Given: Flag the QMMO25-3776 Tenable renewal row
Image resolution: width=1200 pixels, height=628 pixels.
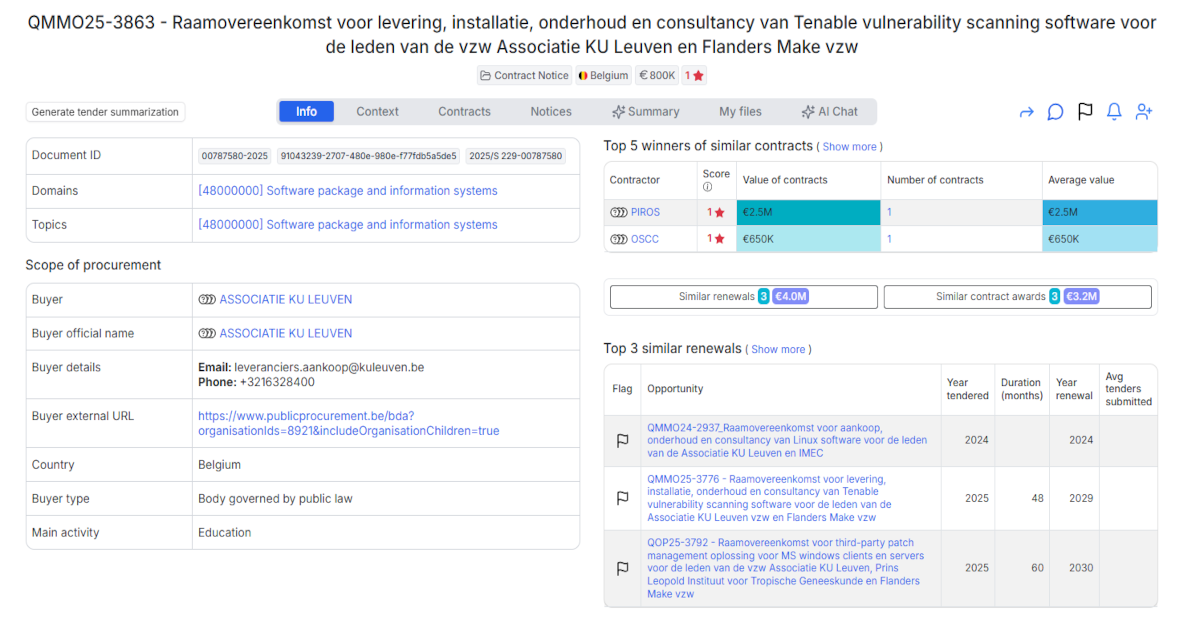Looking at the screenshot, I should pyautogui.click(x=622, y=497).
